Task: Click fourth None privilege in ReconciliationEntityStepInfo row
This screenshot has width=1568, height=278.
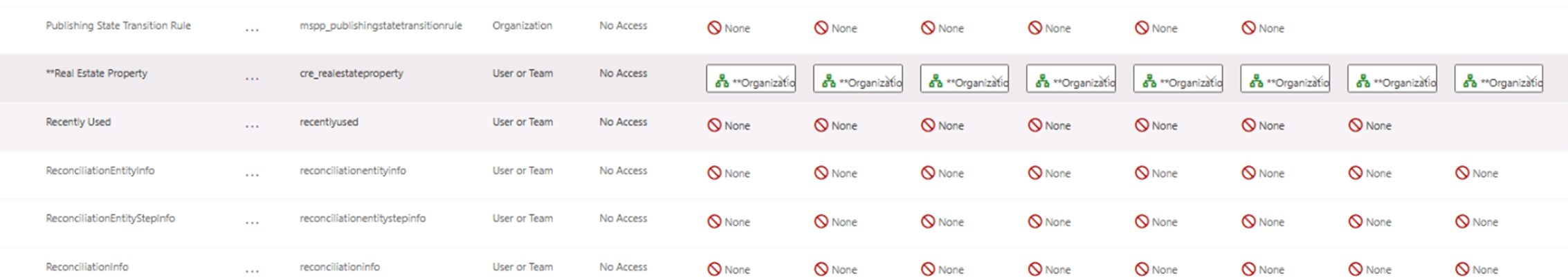Action: point(1049,222)
